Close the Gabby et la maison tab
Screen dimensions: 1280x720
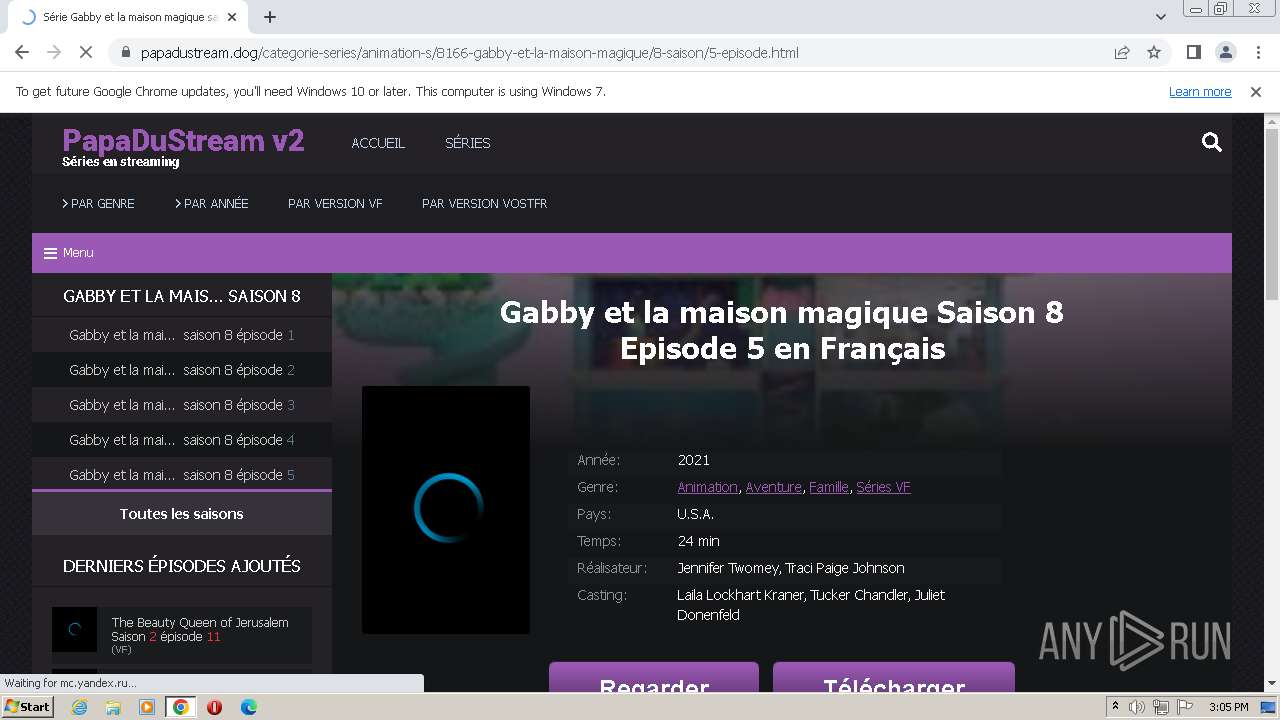[232, 17]
